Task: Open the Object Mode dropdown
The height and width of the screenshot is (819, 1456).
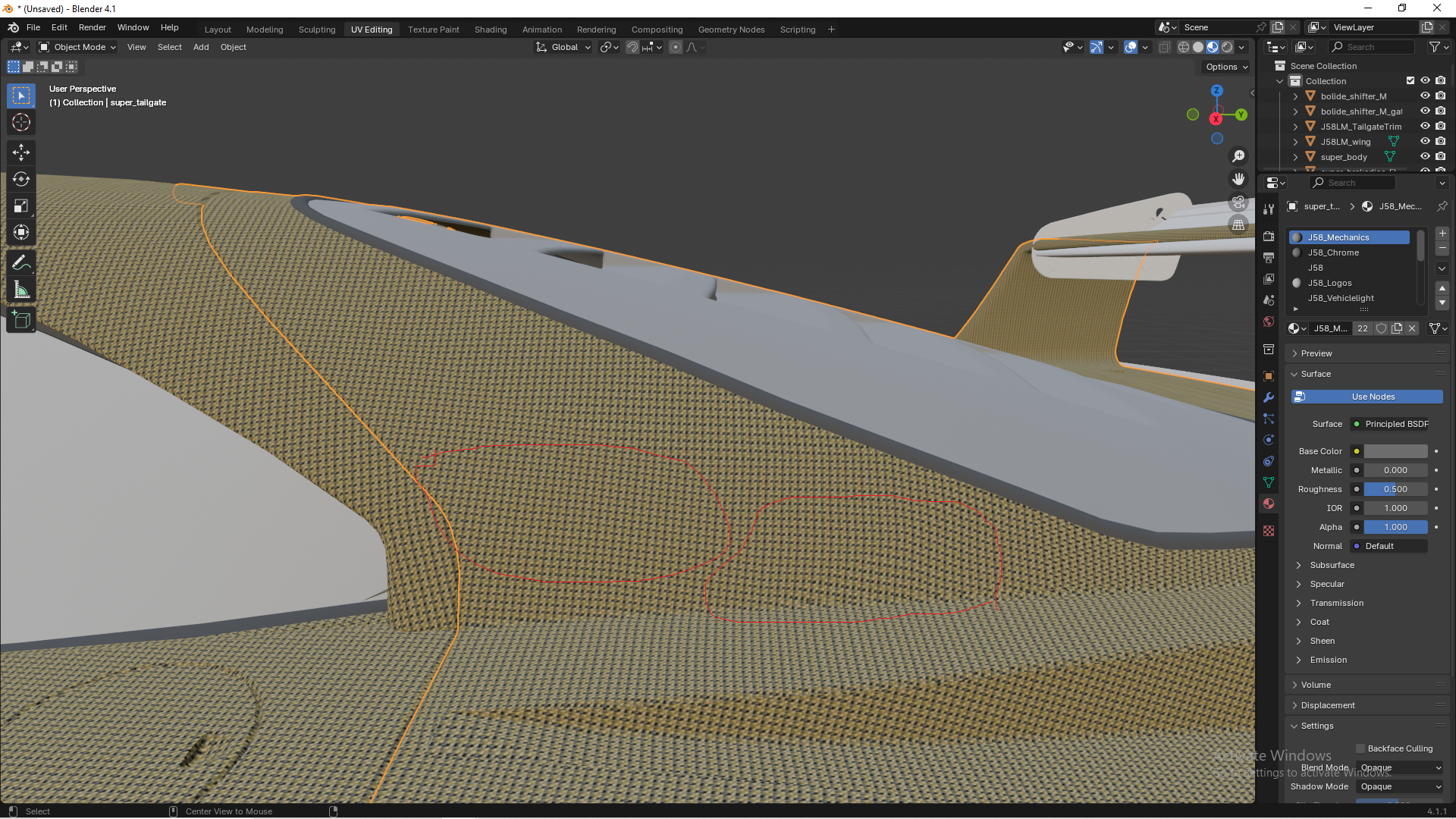Action: (77, 47)
